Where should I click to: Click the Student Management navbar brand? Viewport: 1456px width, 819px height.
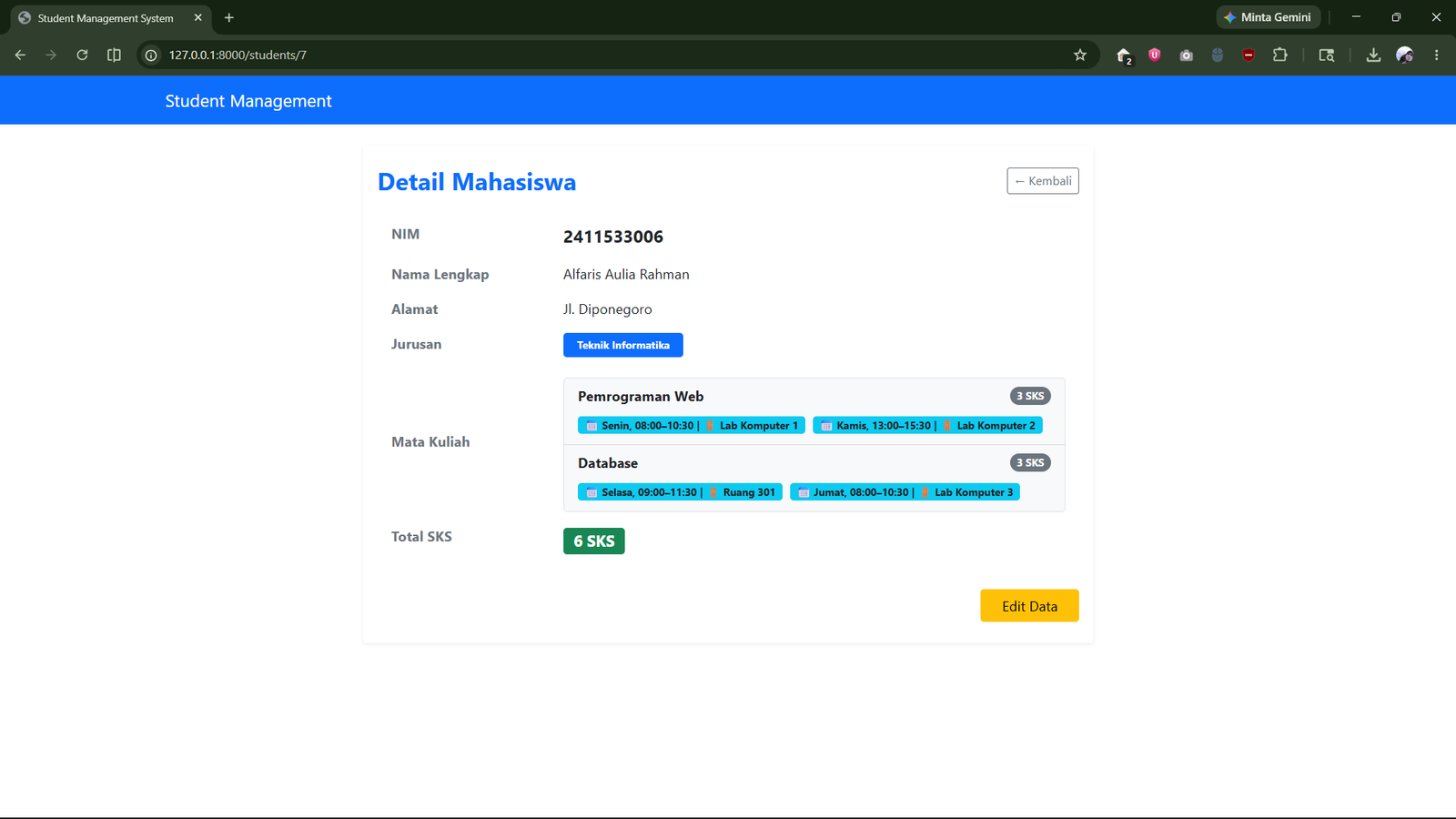[248, 101]
